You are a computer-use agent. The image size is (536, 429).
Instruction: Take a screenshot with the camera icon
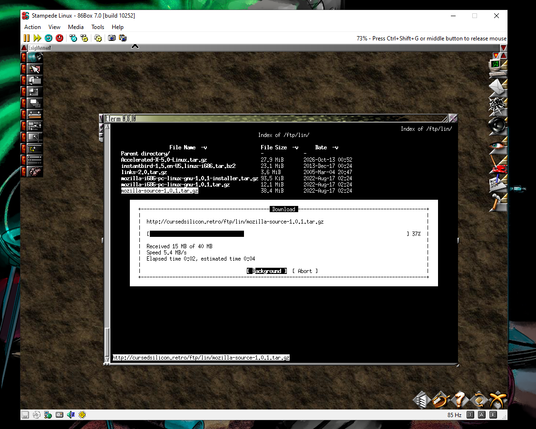coord(112,38)
